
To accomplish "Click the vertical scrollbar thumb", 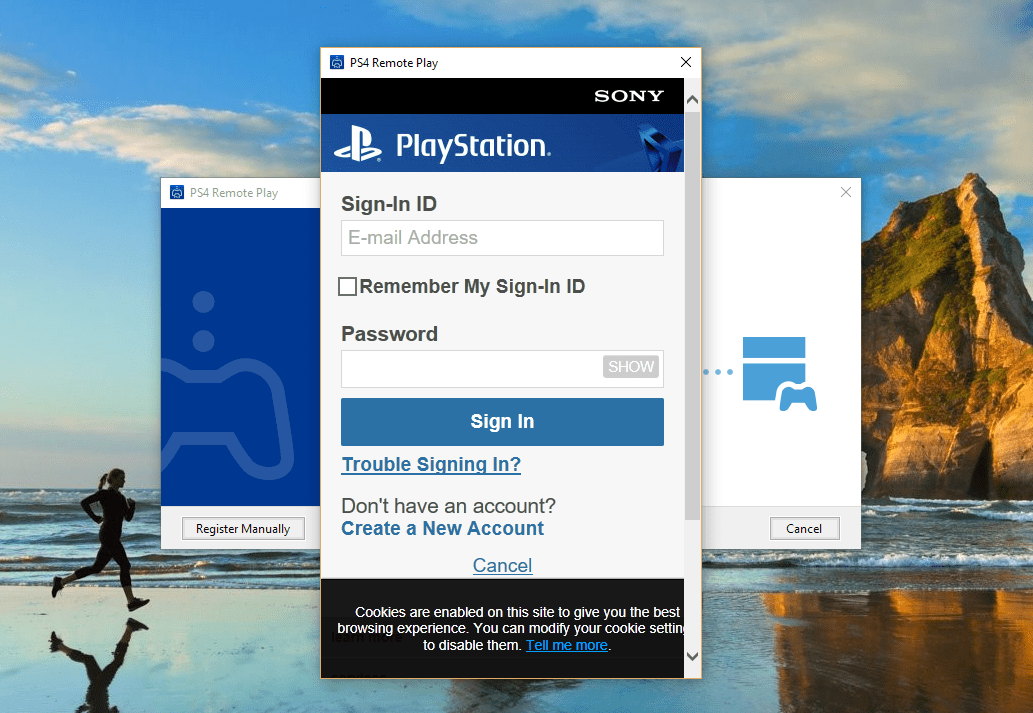I will pos(692,316).
